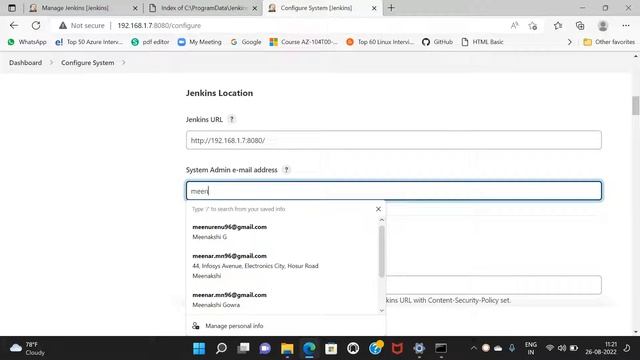Open pdf editor bookmark
Image resolution: width=640 pixels, height=360 pixels.
point(150,42)
